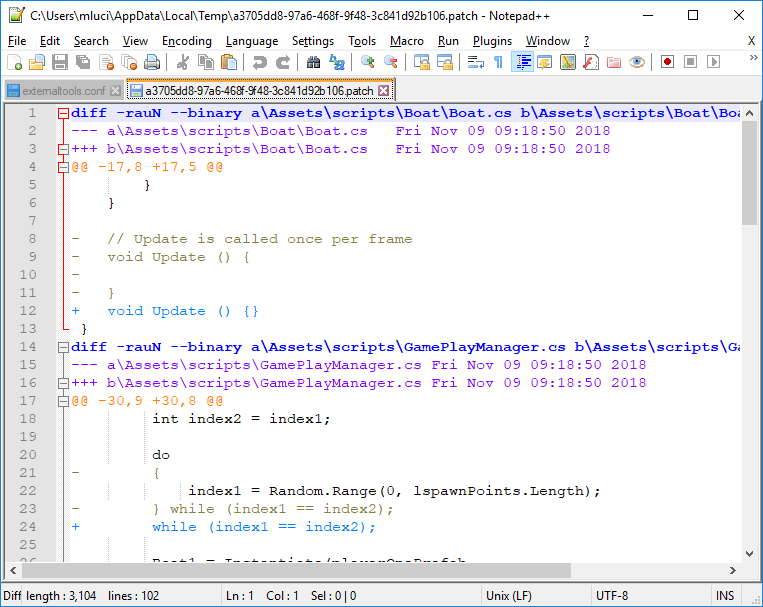The width and height of the screenshot is (763, 607).
Task: Toggle word wrap in the toolbar
Action: [475, 62]
